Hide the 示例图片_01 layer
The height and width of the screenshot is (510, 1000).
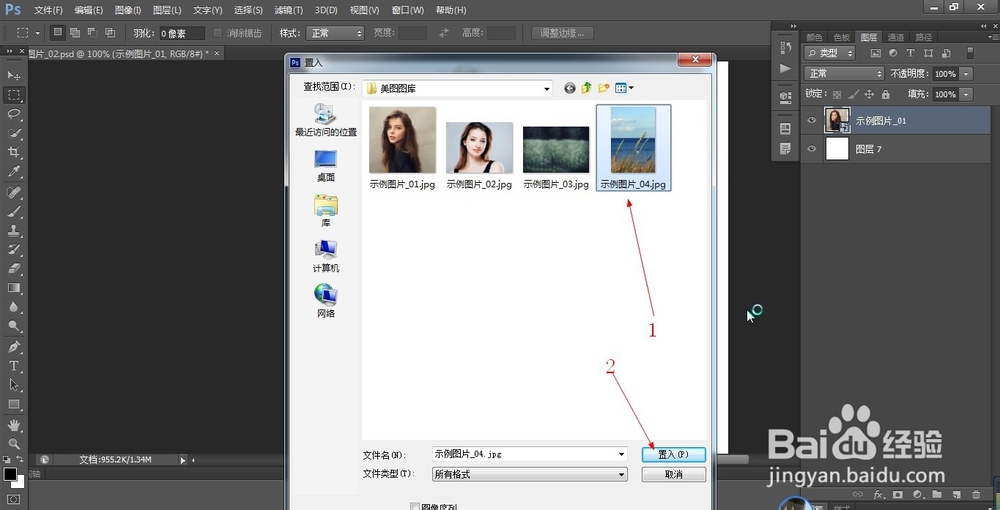coord(811,120)
